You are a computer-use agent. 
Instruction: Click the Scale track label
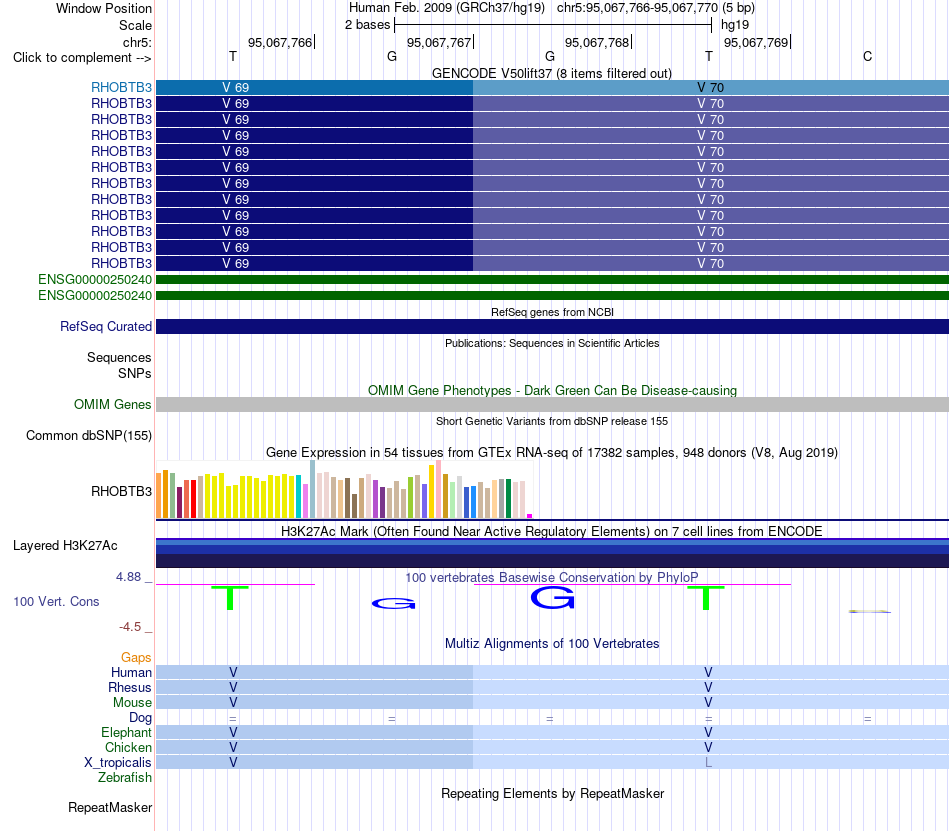(x=135, y=25)
